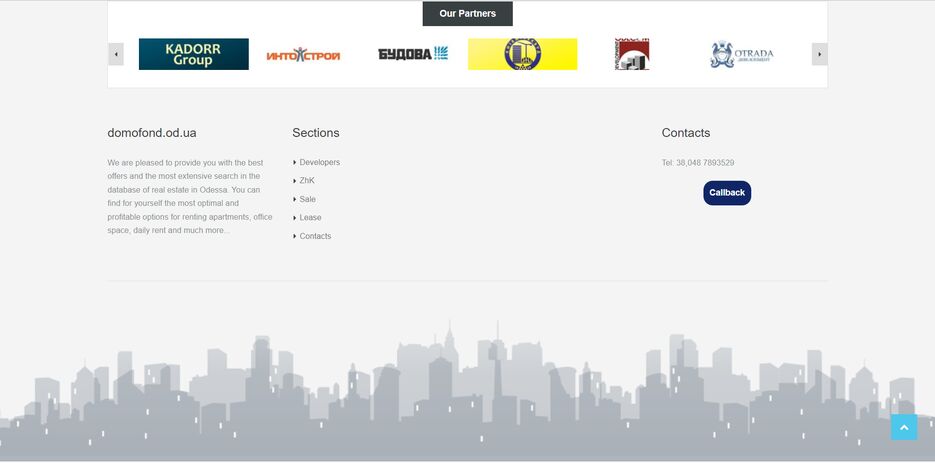
Task: Click the Sections column heading
Action: click(315, 132)
